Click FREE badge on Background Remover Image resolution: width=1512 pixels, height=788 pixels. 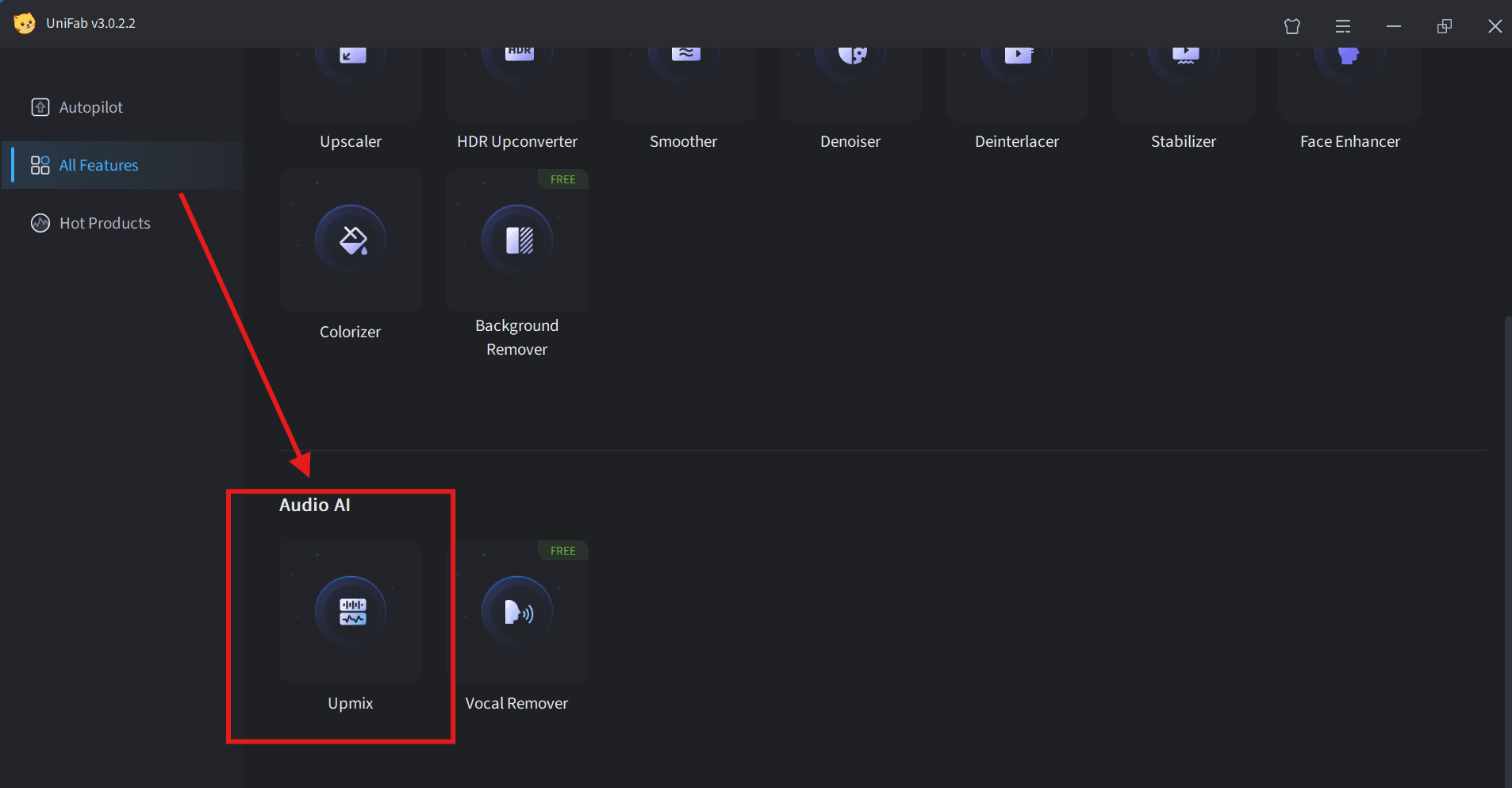pyautogui.click(x=563, y=179)
